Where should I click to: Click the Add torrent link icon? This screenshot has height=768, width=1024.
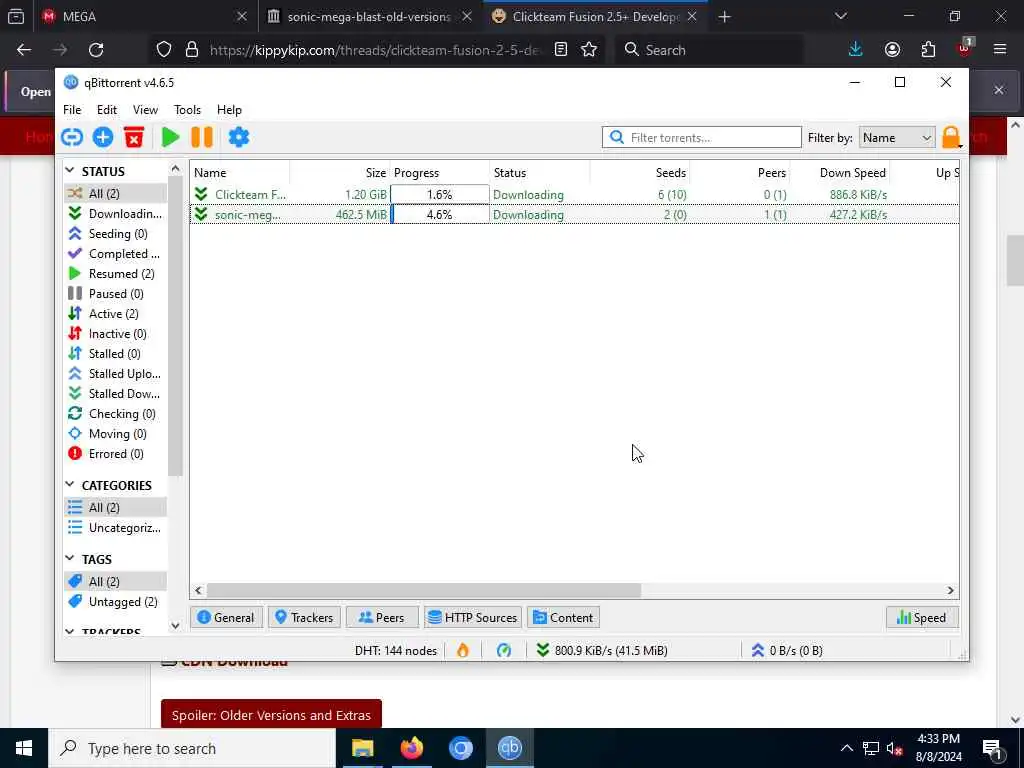[x=72, y=137]
